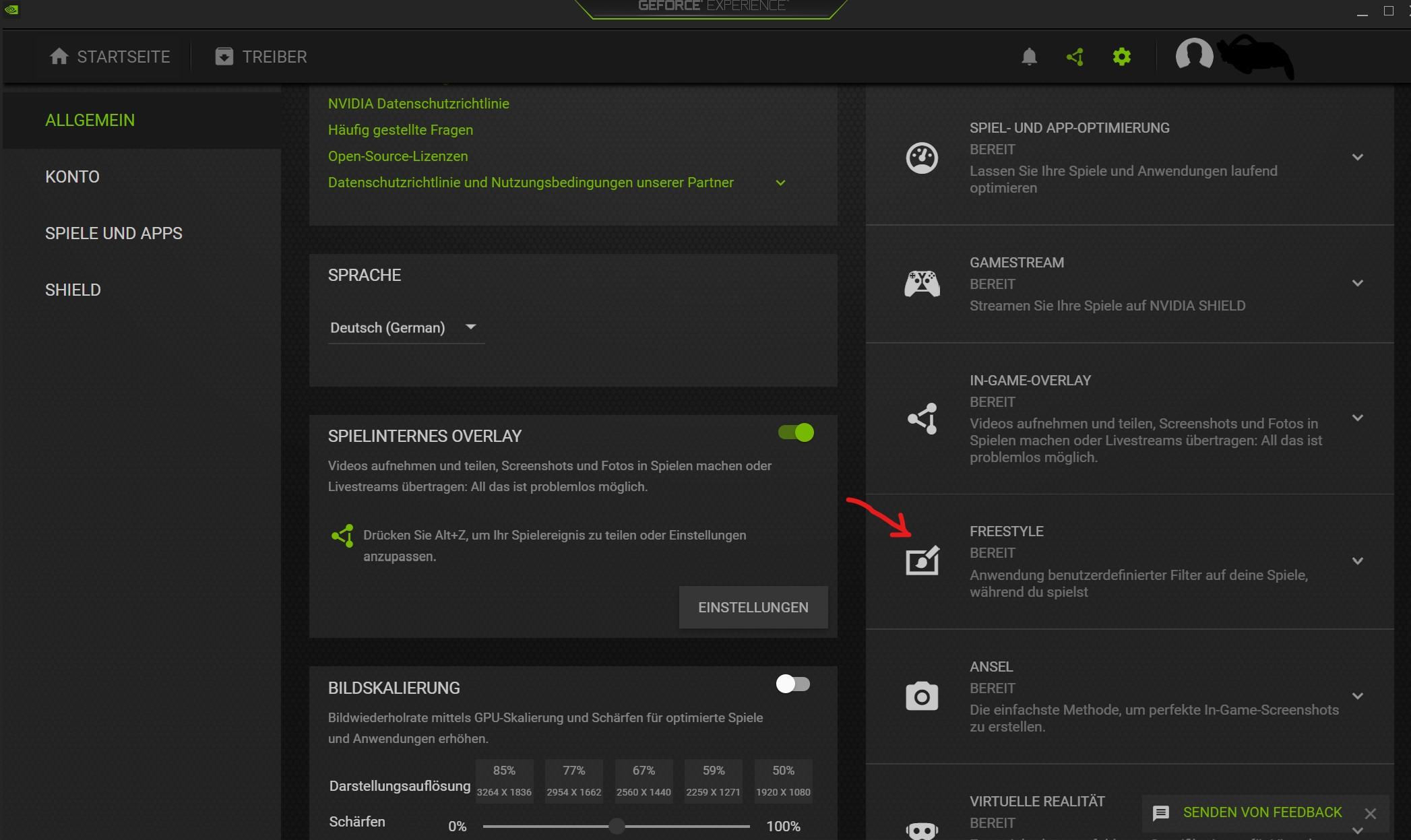Screen dimensions: 1411x840
Task: Click the Ansel camera icon
Action: 922,697
